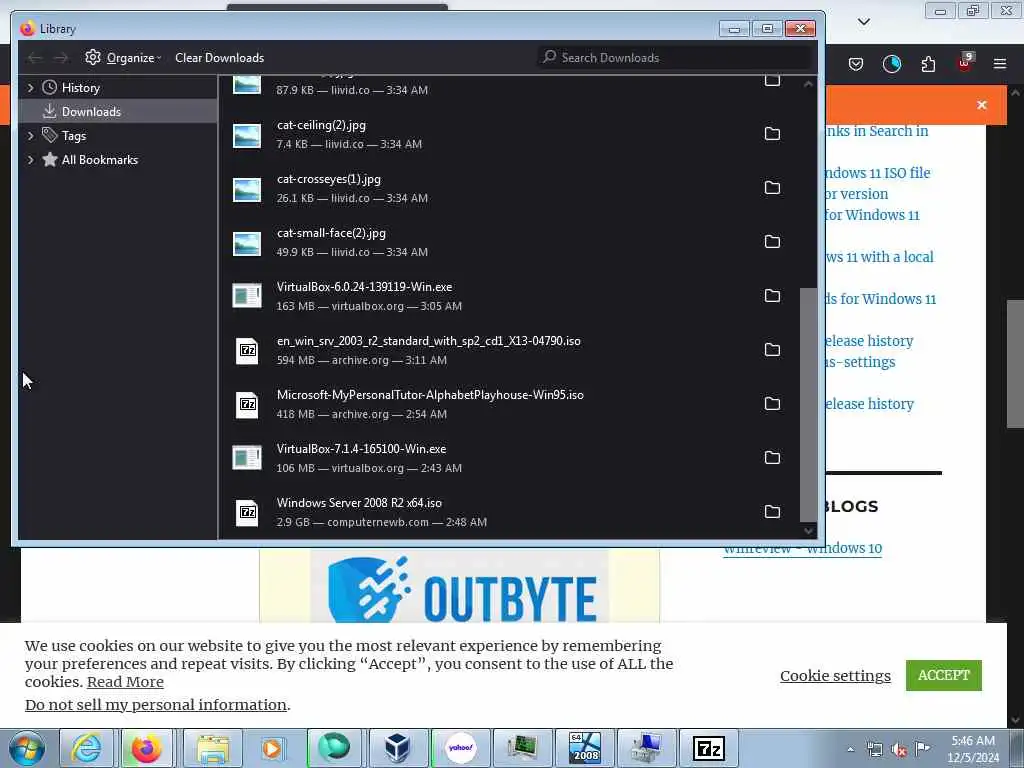This screenshot has height=768, width=1024.
Task: Click the muted volume tray icon
Action: (x=899, y=750)
